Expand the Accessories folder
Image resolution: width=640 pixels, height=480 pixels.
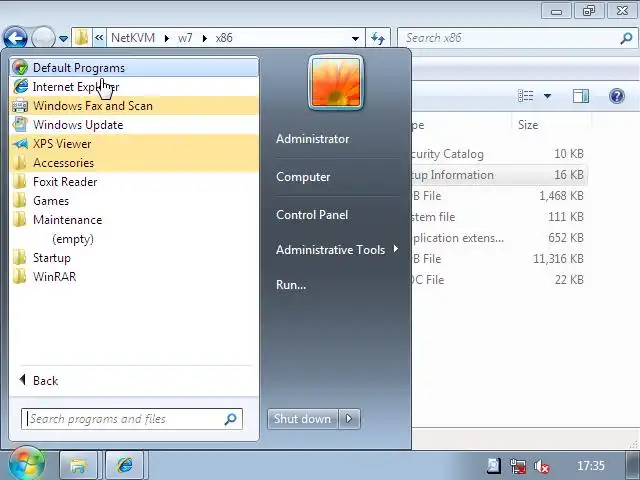pyautogui.click(x=134, y=162)
